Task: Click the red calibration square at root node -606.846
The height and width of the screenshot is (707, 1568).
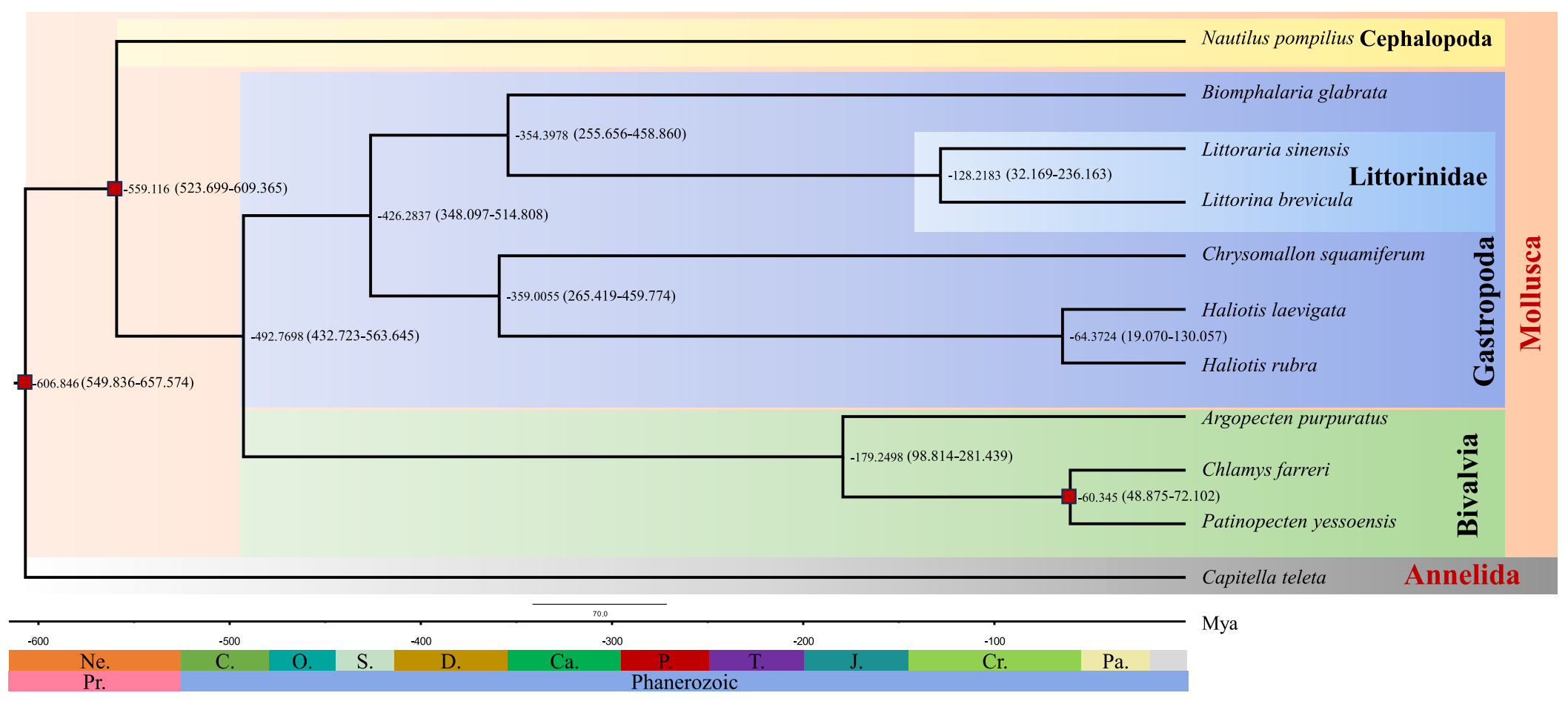Action: click(x=24, y=382)
